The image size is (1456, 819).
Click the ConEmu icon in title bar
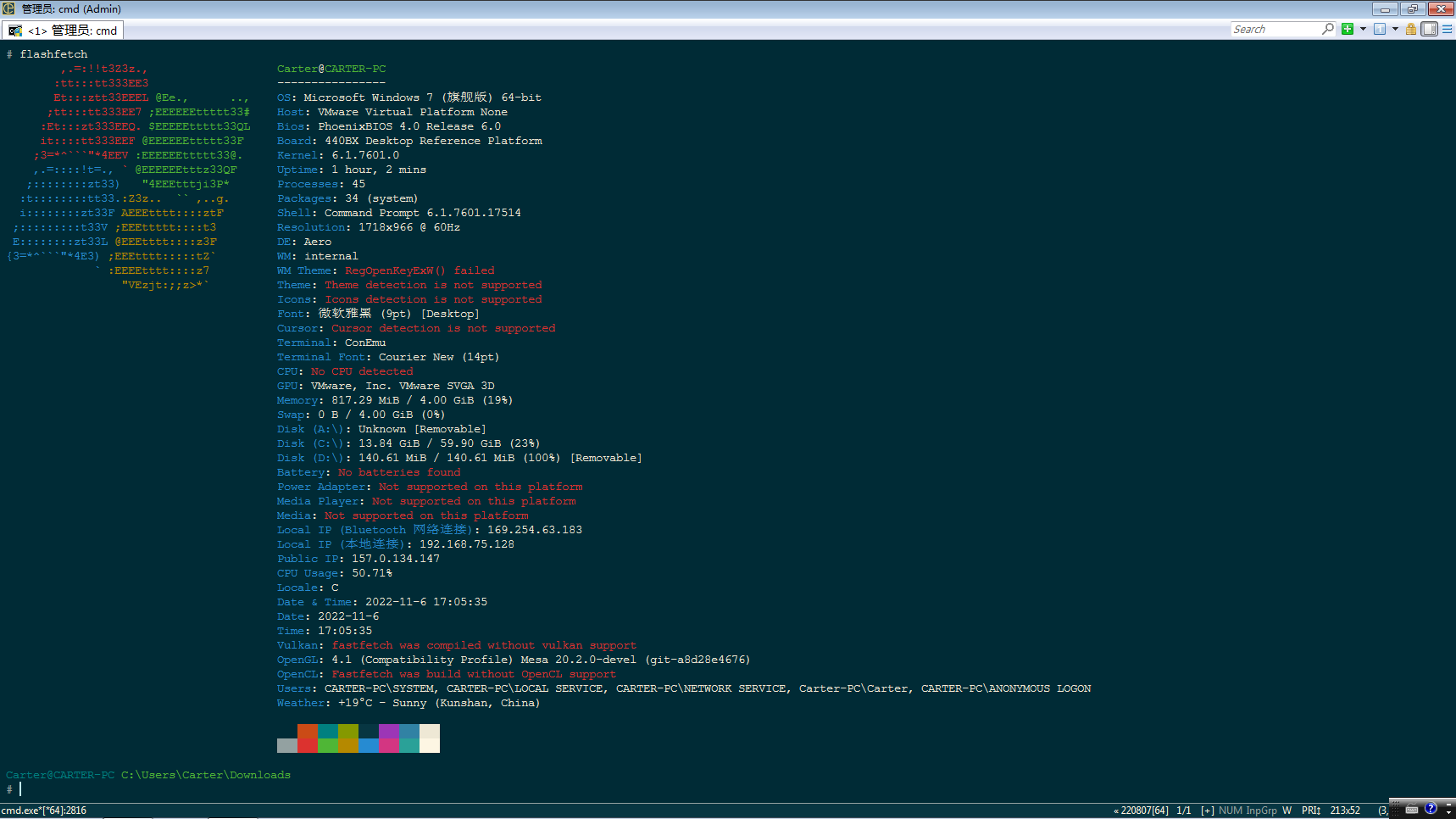click(8, 8)
